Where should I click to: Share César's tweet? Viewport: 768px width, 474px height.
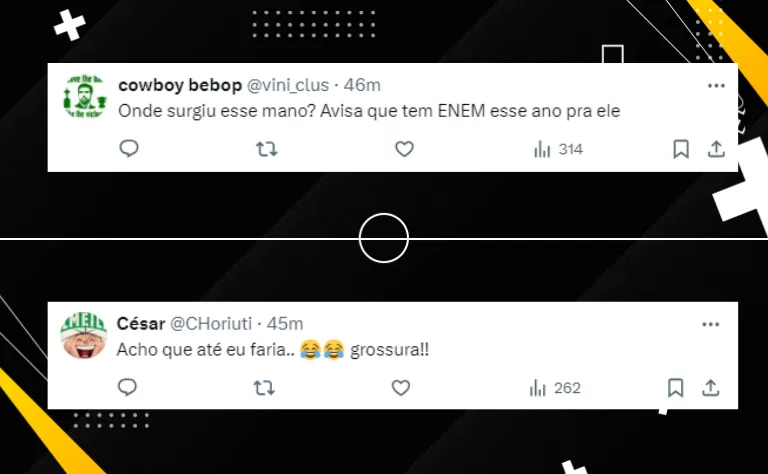pos(711,388)
